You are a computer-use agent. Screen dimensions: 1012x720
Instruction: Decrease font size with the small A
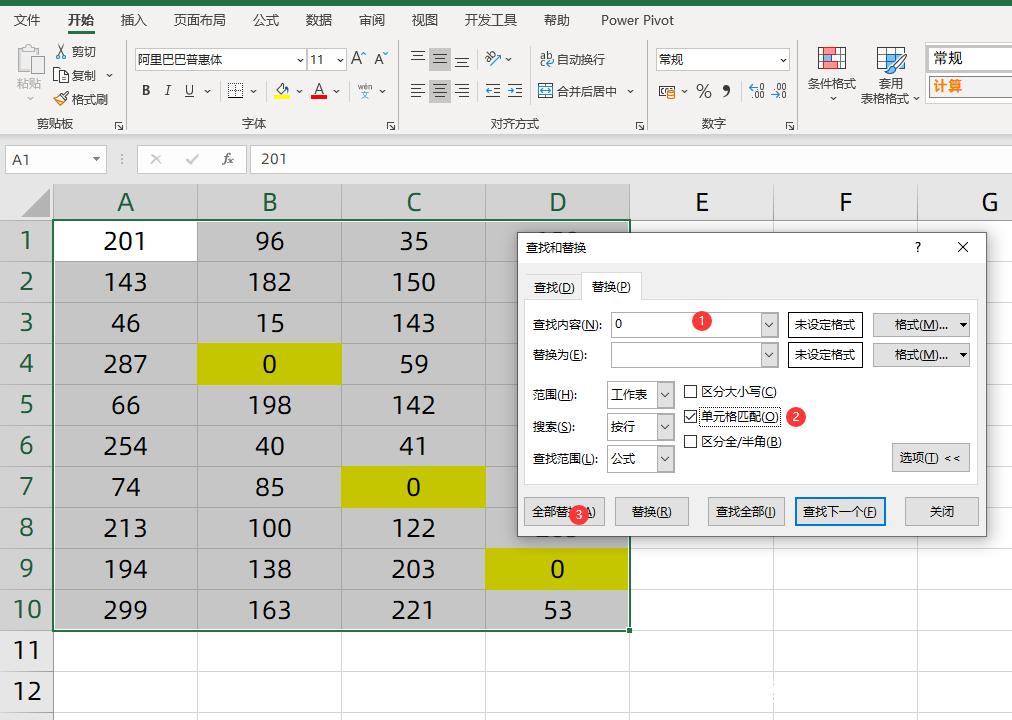pyautogui.click(x=381, y=59)
